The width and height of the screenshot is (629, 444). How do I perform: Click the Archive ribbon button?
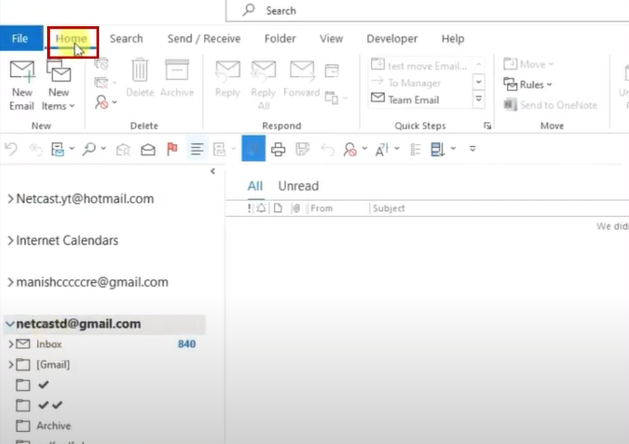click(177, 78)
